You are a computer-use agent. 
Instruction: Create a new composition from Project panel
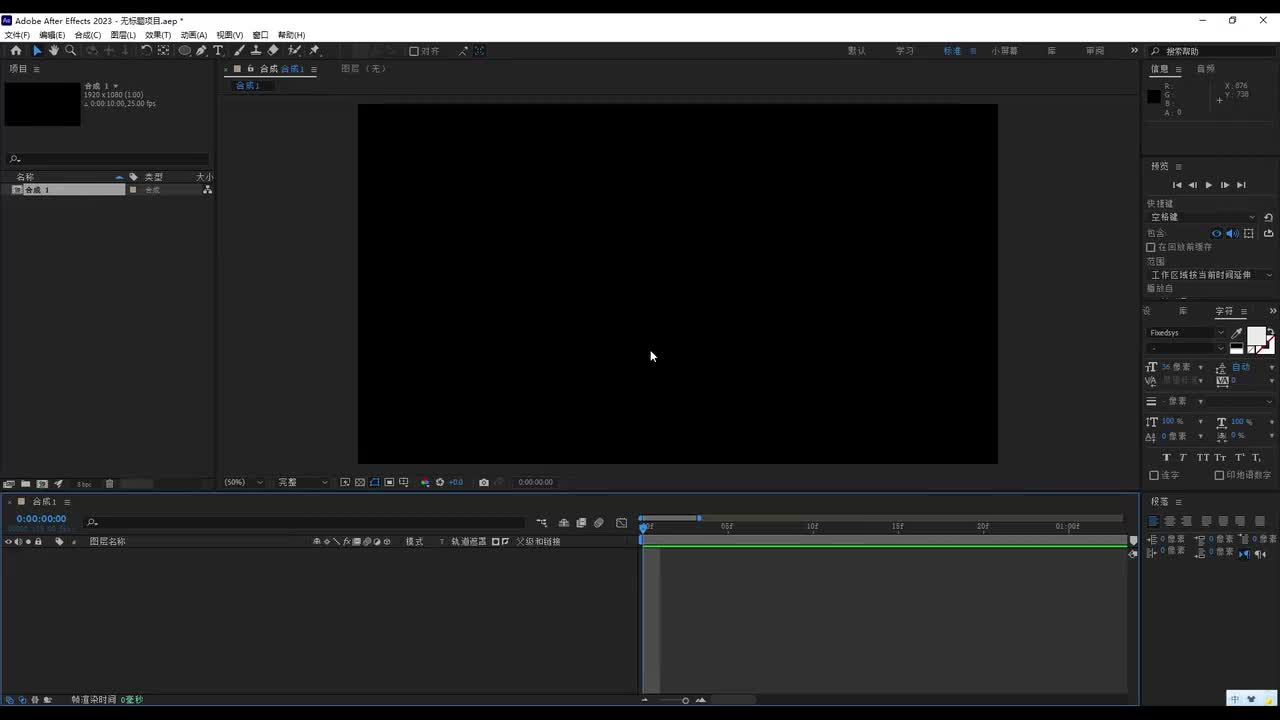point(42,484)
